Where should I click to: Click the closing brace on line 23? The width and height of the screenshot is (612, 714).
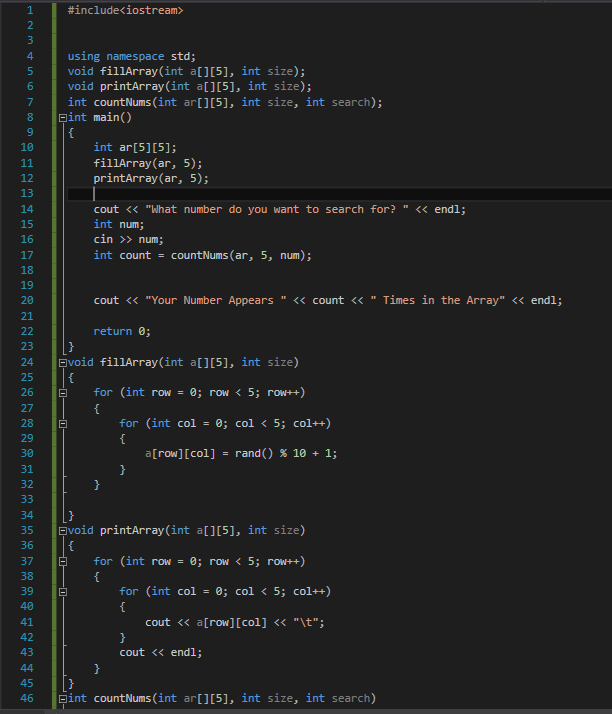(71, 347)
